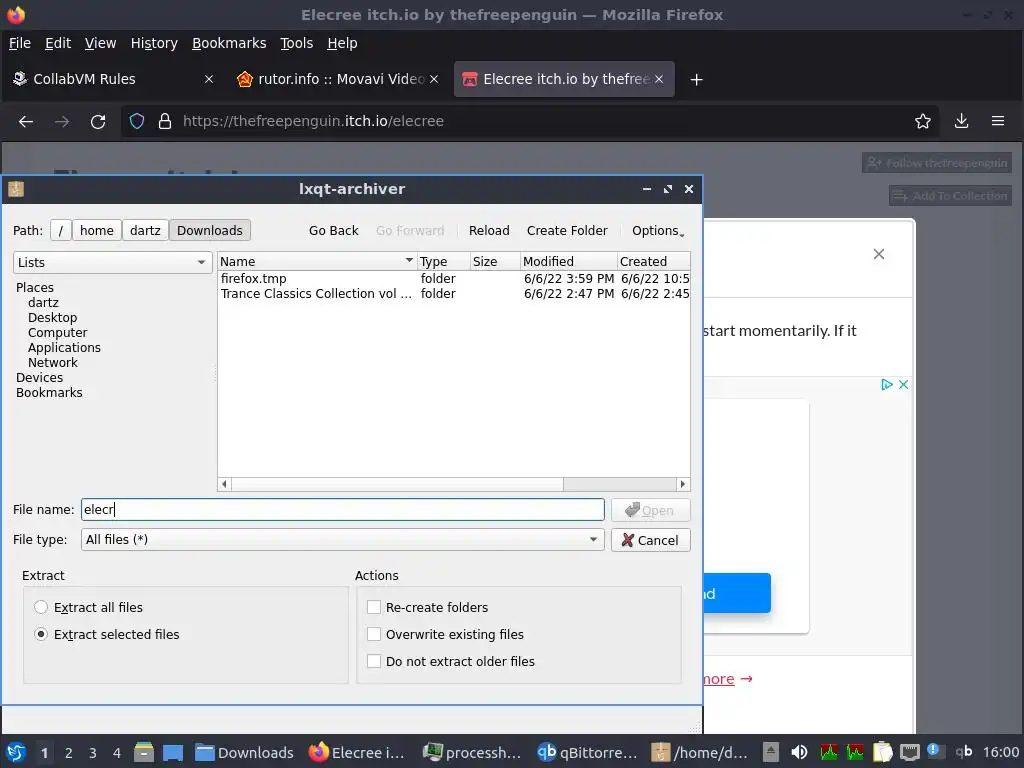
Task: Switch to rutor.info Movavi Video tab
Action: 336,79
